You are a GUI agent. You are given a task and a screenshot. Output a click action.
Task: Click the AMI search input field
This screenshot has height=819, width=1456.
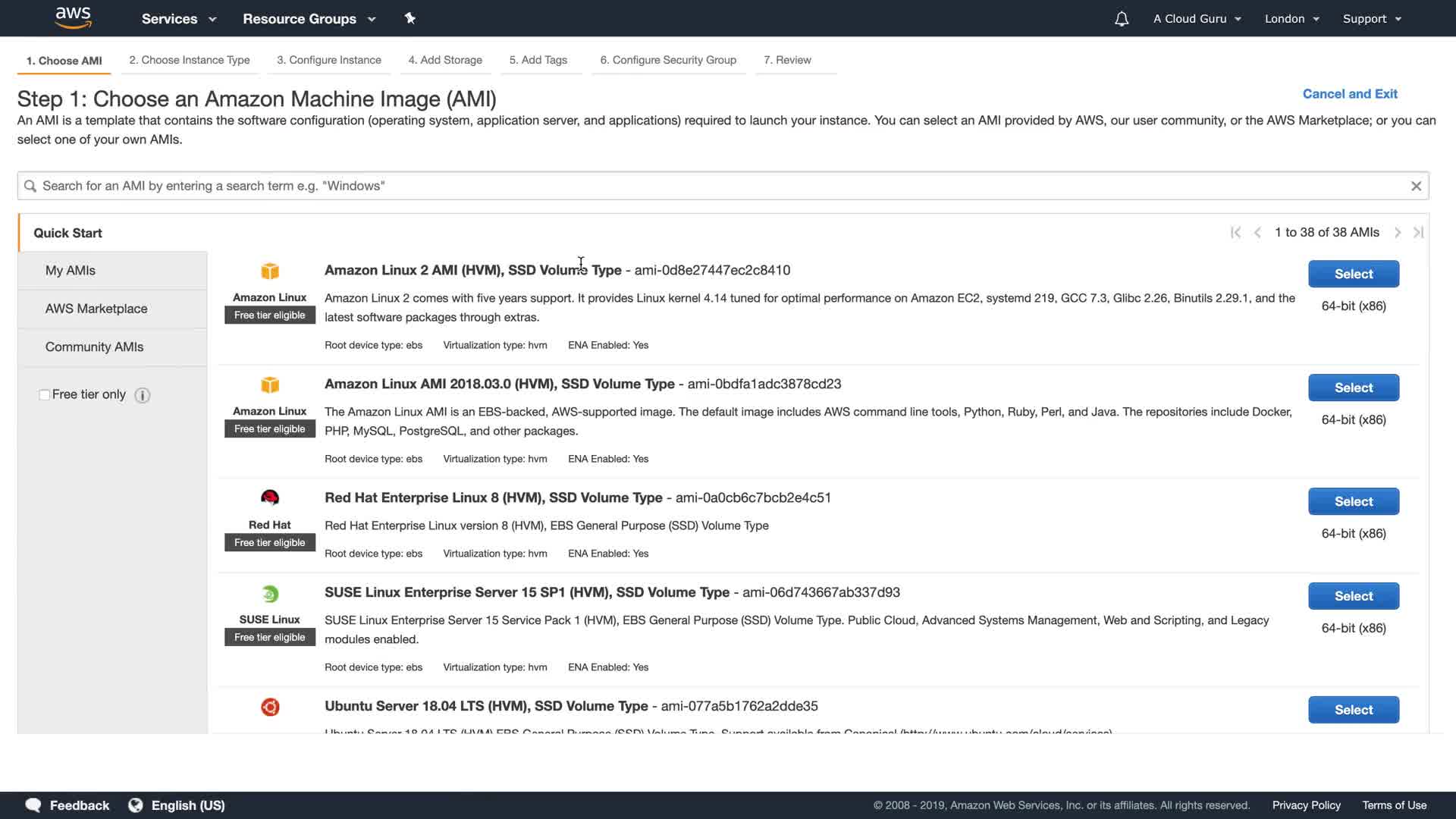(713, 186)
